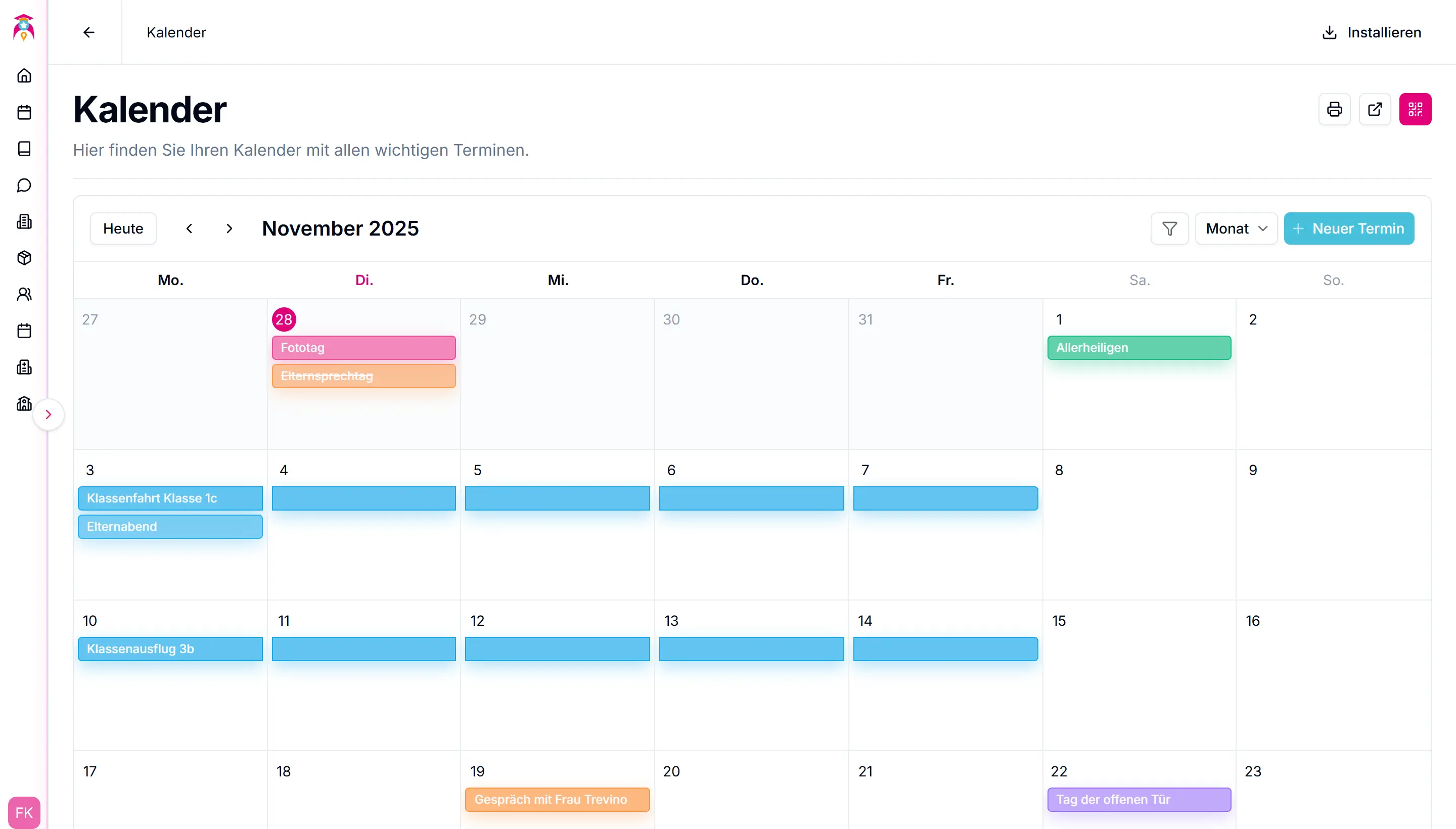Viewport: 1456px width, 829px height.
Task: Open the users icon in sidebar
Action: tap(24, 294)
